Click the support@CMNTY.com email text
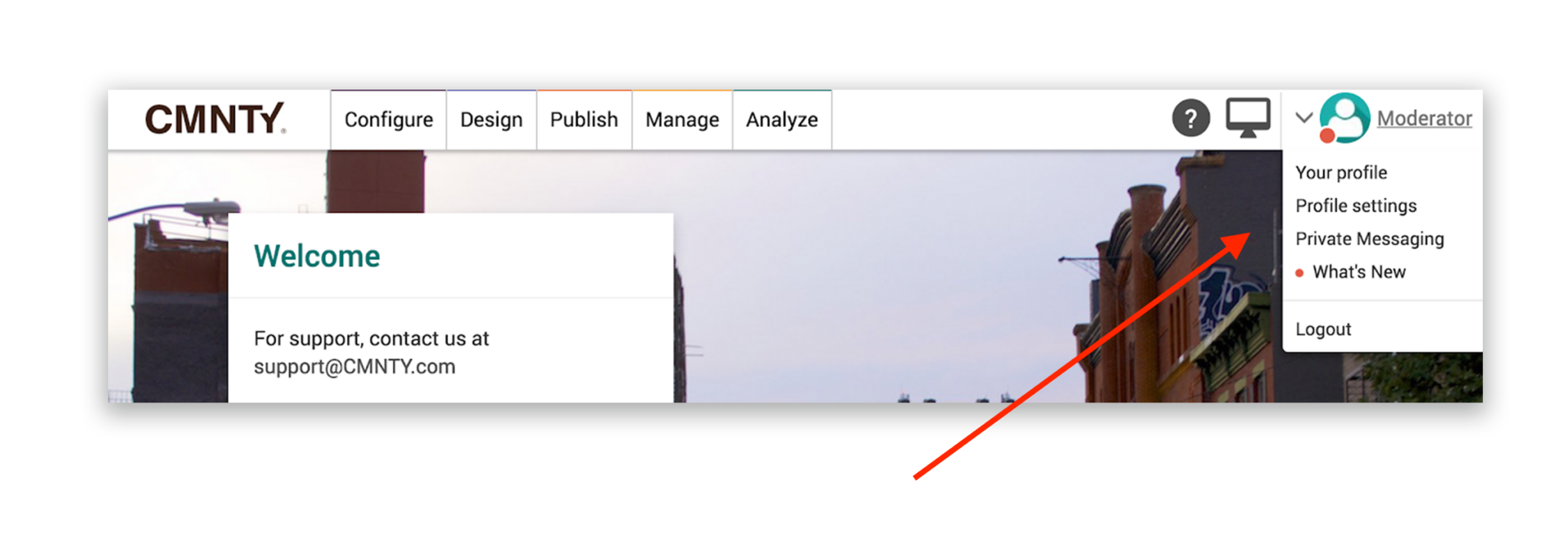1568x535 pixels. [354, 367]
